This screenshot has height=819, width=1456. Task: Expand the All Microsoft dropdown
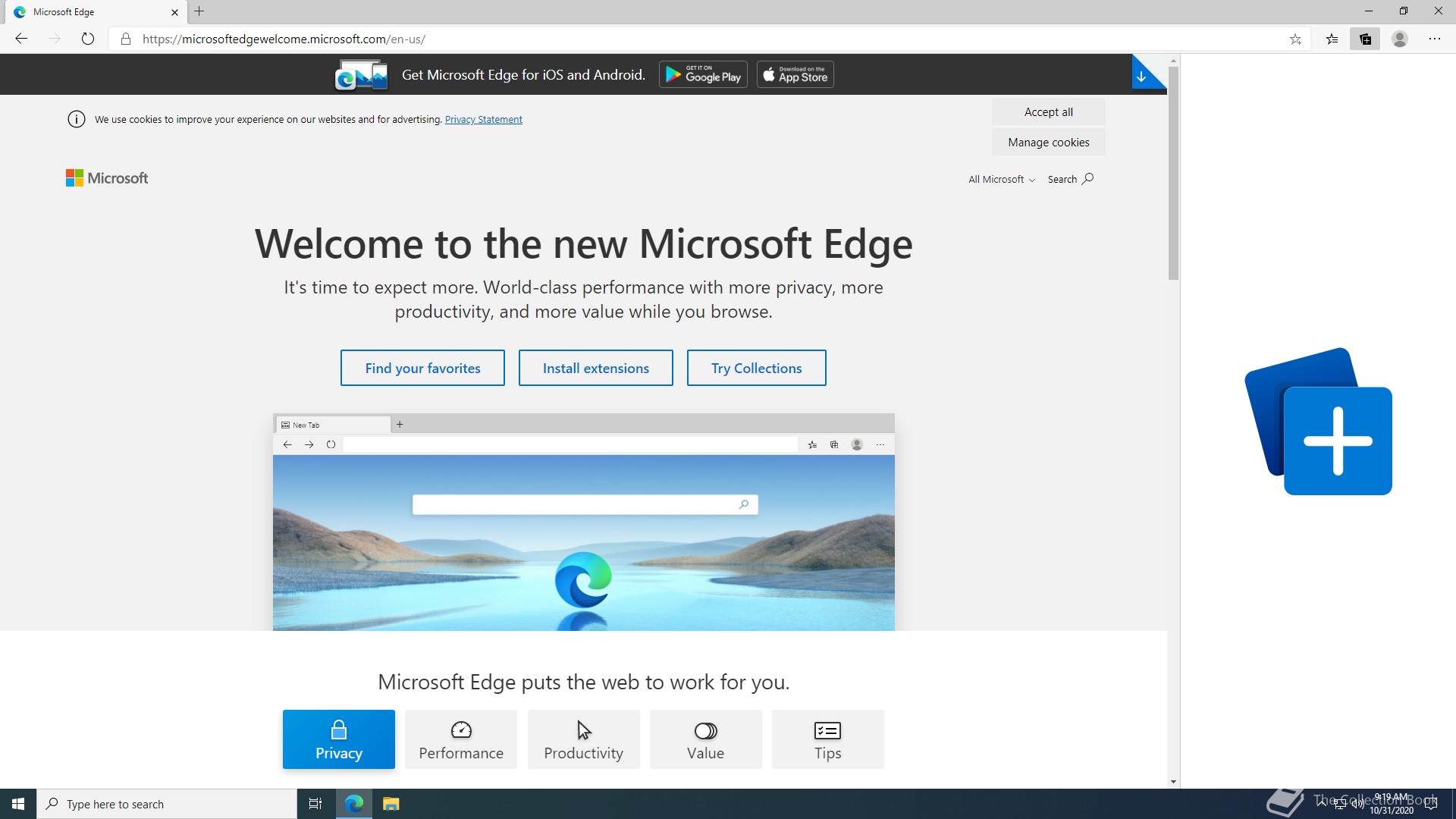1001,179
